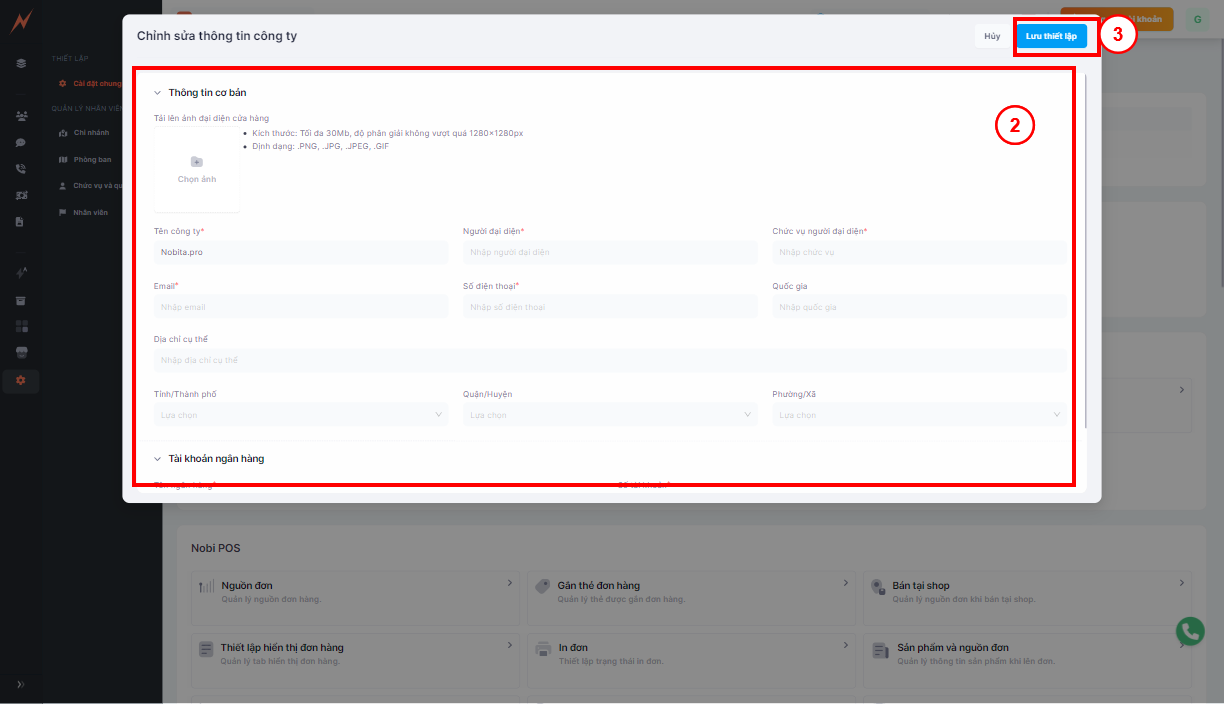This screenshot has height=704, width=1224.
Task: Click the Email input field
Action: tap(300, 307)
